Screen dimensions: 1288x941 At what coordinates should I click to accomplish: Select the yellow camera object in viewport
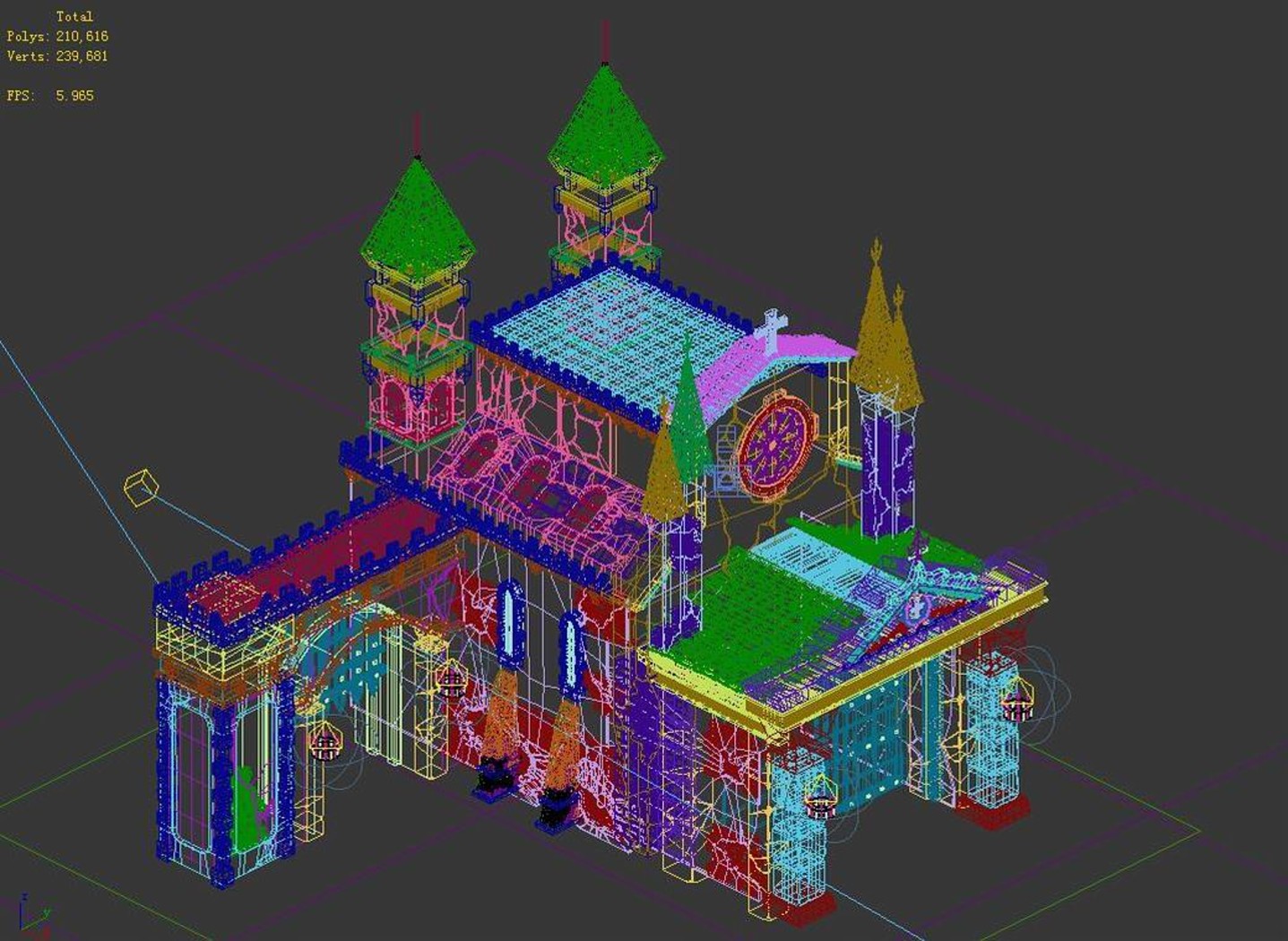click(x=141, y=488)
